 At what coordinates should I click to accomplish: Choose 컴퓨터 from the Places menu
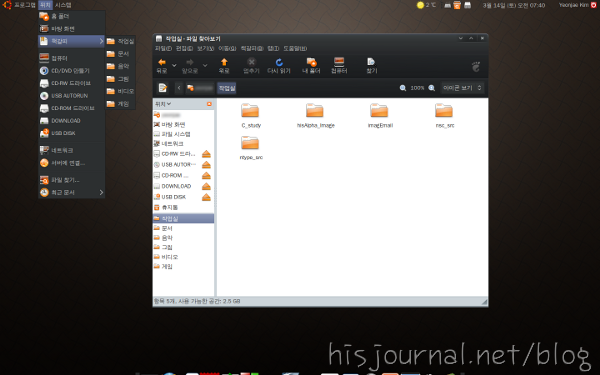(72, 58)
